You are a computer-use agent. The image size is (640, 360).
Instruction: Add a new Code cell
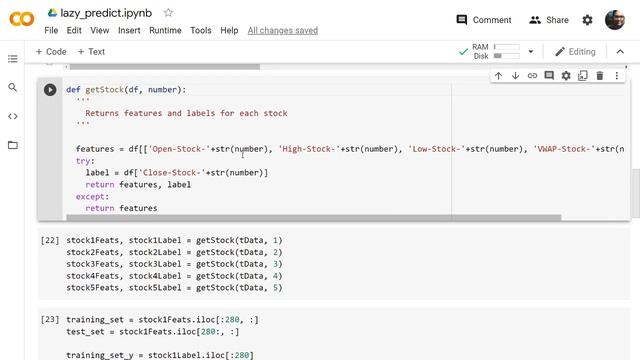pos(51,51)
